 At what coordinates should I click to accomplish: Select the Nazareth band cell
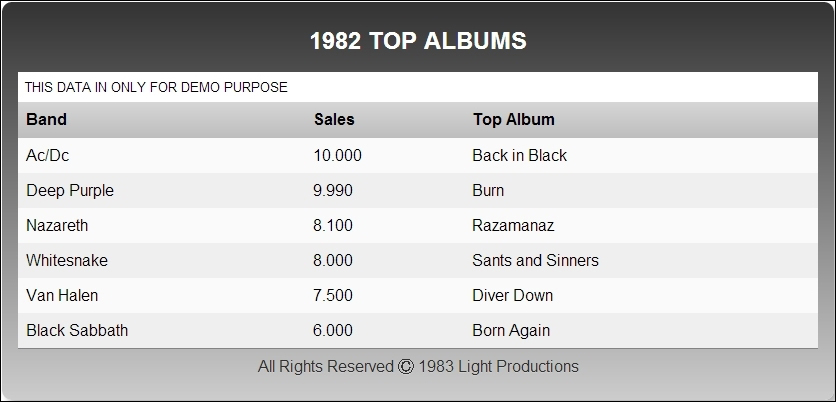[57, 226]
